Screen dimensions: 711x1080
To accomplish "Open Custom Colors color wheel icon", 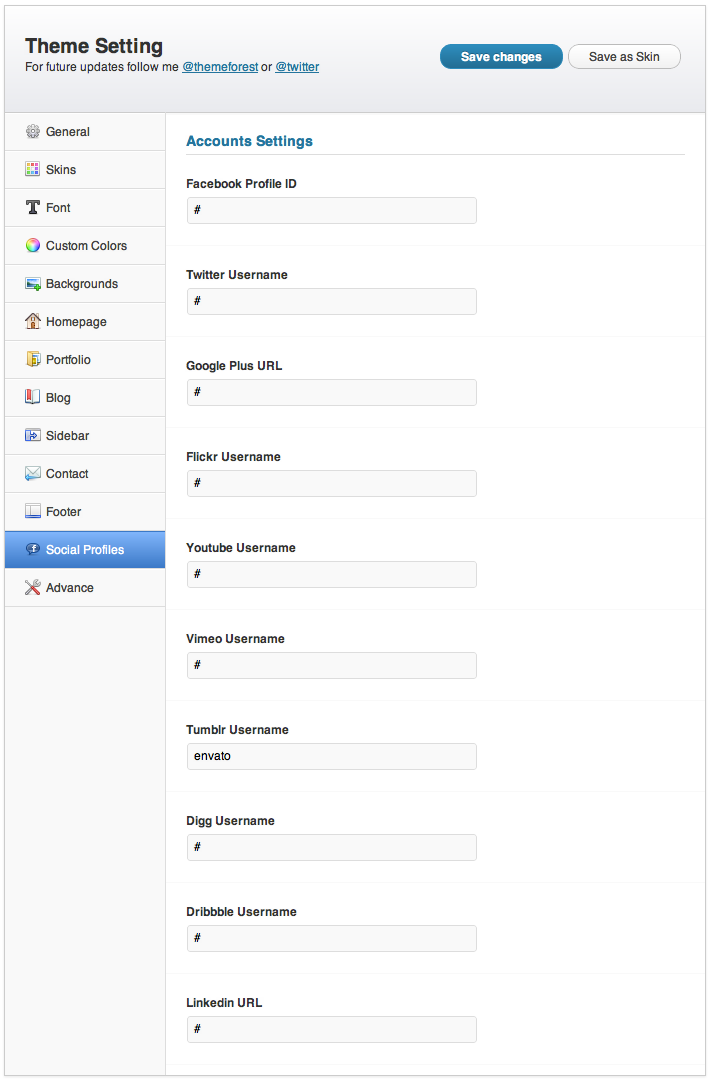I will tap(32, 245).
